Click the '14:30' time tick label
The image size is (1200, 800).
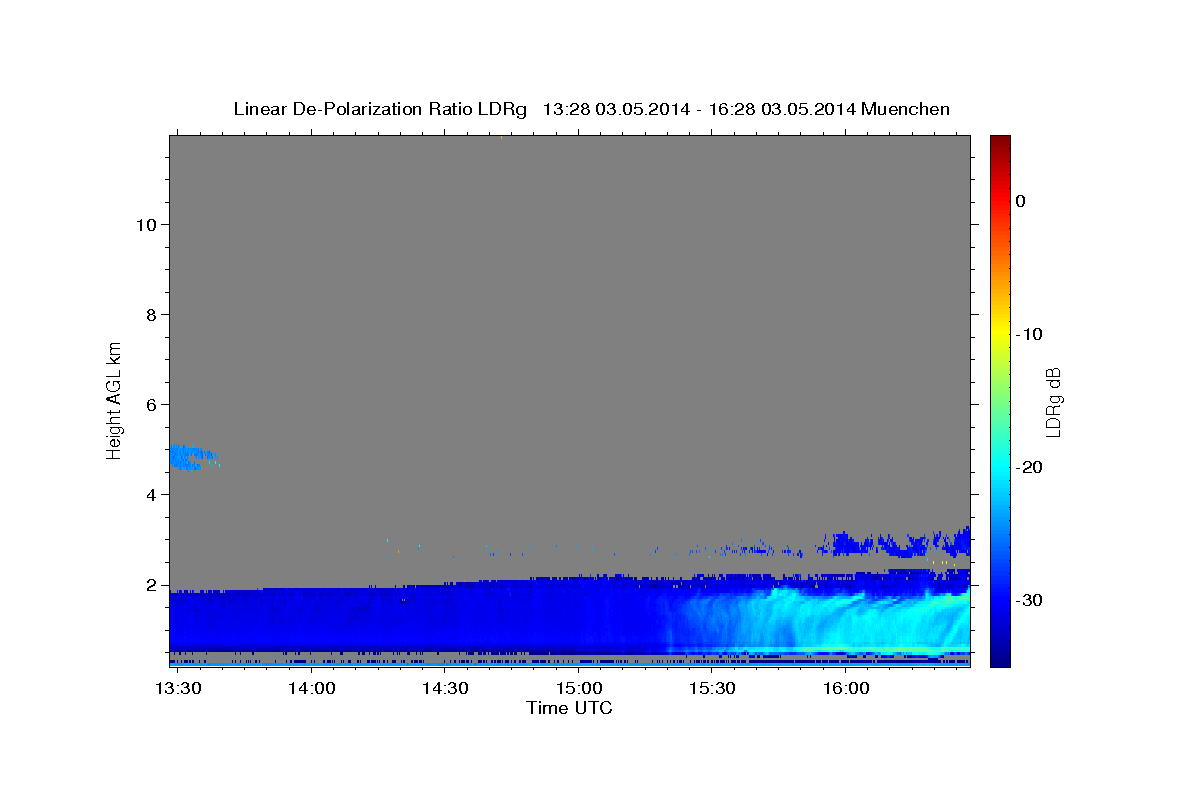(445, 689)
